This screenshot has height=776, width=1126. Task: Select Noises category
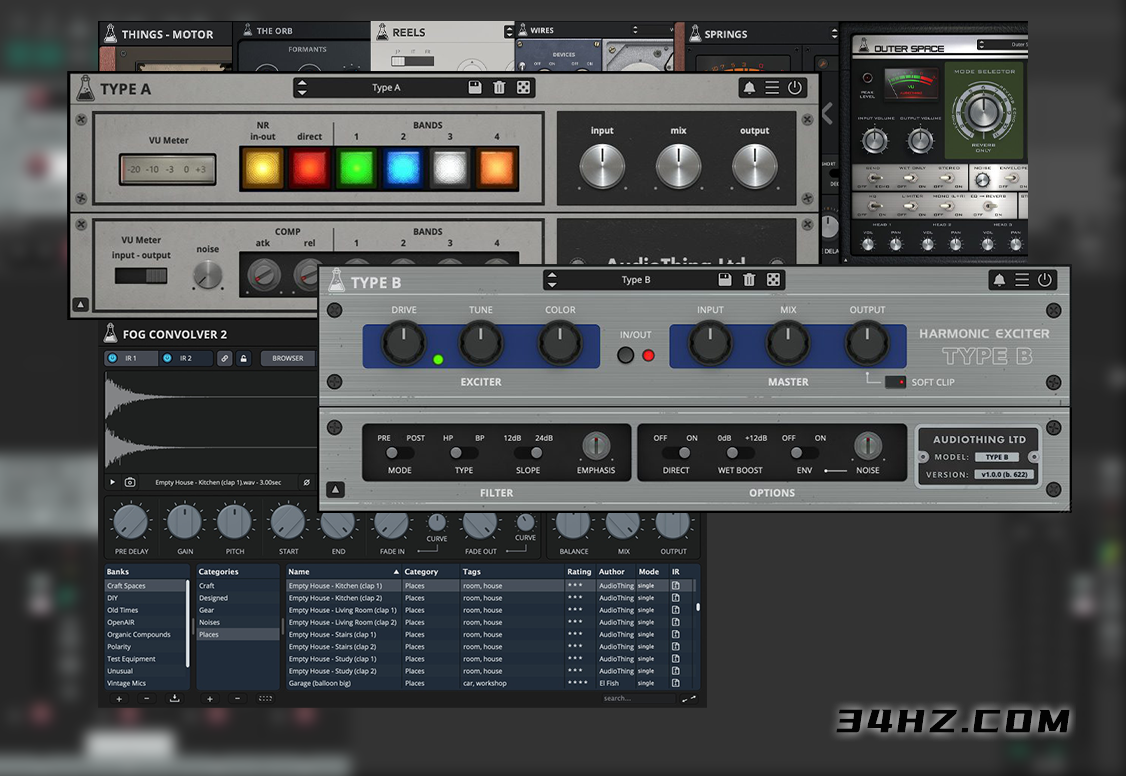[237, 622]
